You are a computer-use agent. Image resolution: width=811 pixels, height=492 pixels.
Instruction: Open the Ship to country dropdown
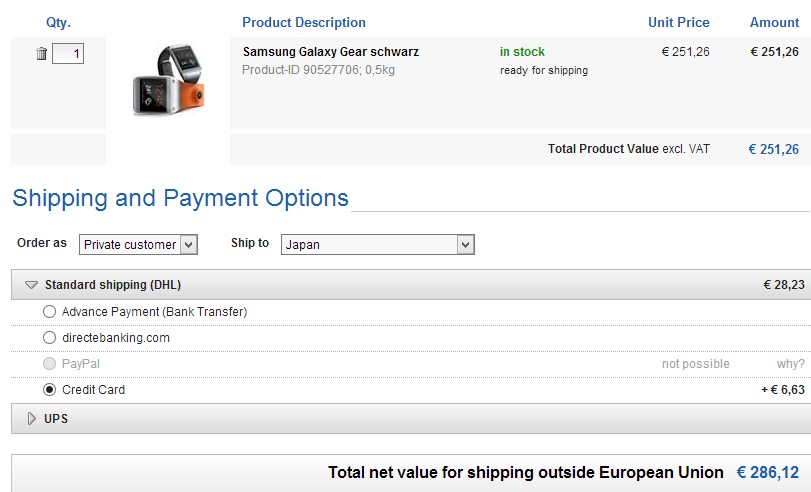tap(377, 244)
